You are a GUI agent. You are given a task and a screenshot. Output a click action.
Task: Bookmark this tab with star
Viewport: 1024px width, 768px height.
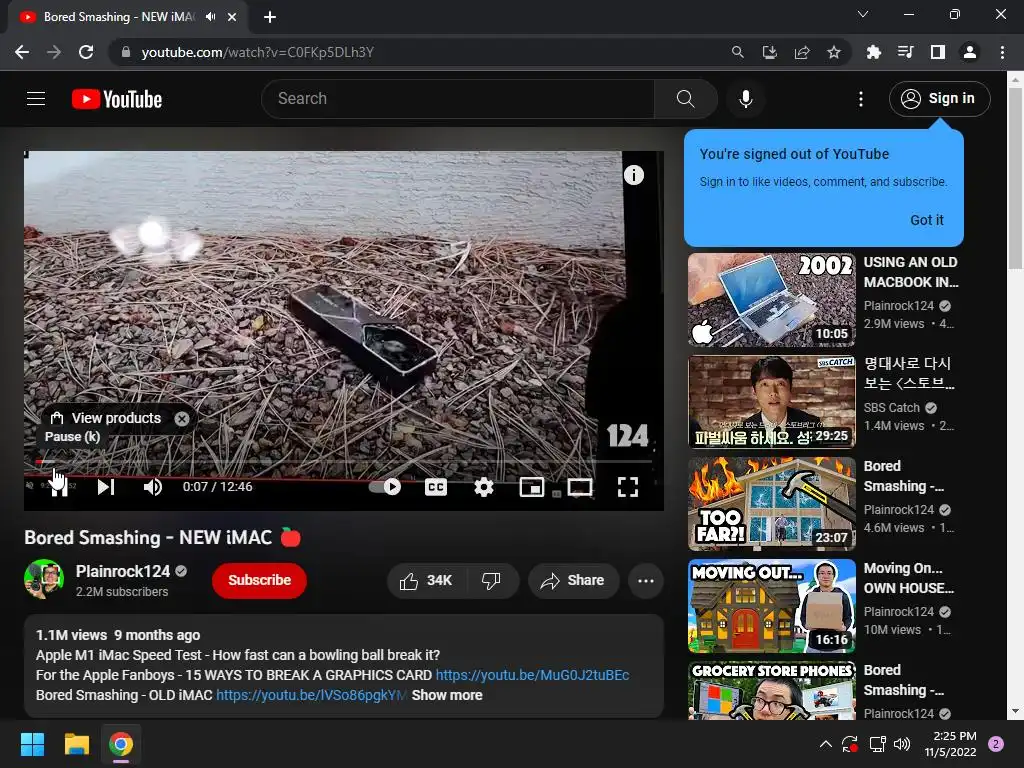coord(833,52)
